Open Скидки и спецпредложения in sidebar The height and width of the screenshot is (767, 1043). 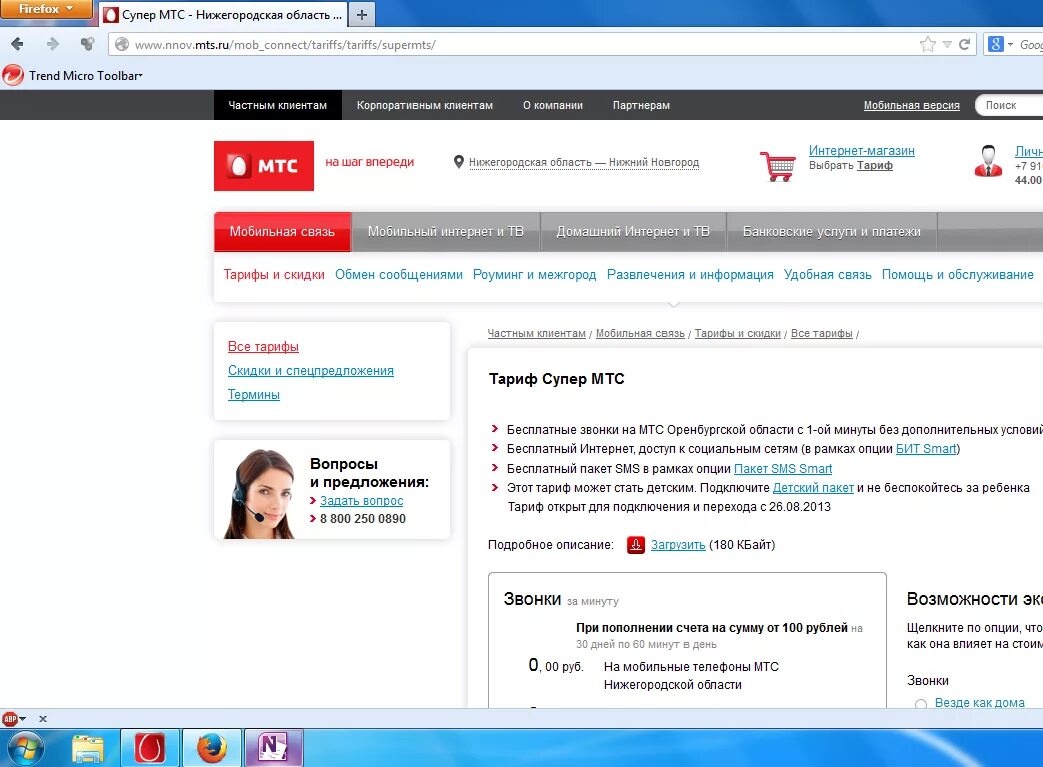[x=311, y=371]
